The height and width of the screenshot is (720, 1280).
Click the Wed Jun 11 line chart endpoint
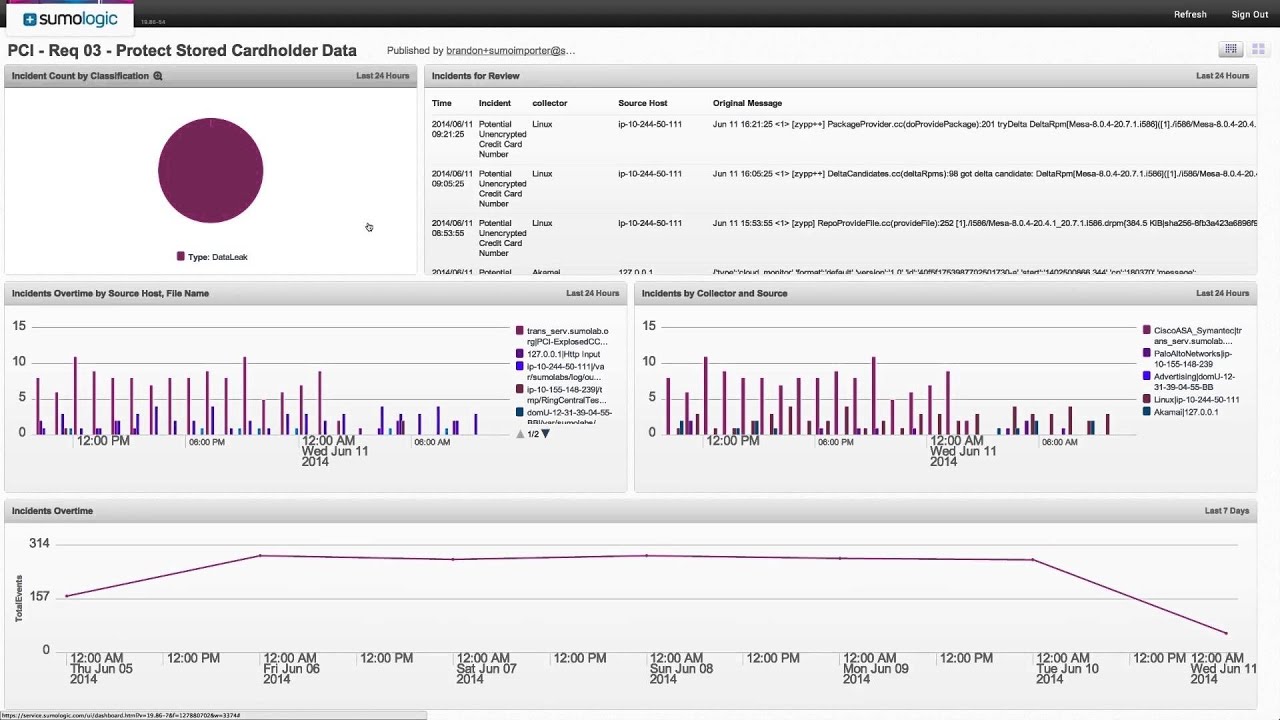(x=1226, y=632)
